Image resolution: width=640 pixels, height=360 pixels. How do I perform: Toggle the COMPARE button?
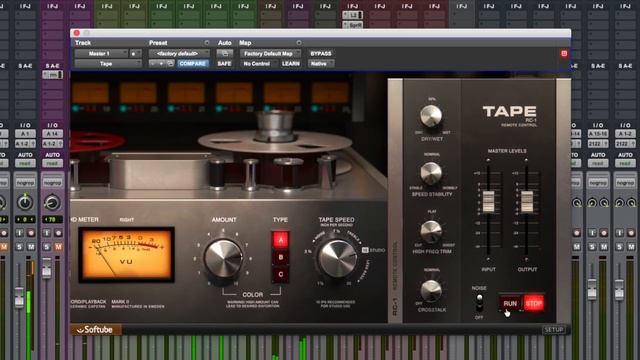pyautogui.click(x=193, y=64)
